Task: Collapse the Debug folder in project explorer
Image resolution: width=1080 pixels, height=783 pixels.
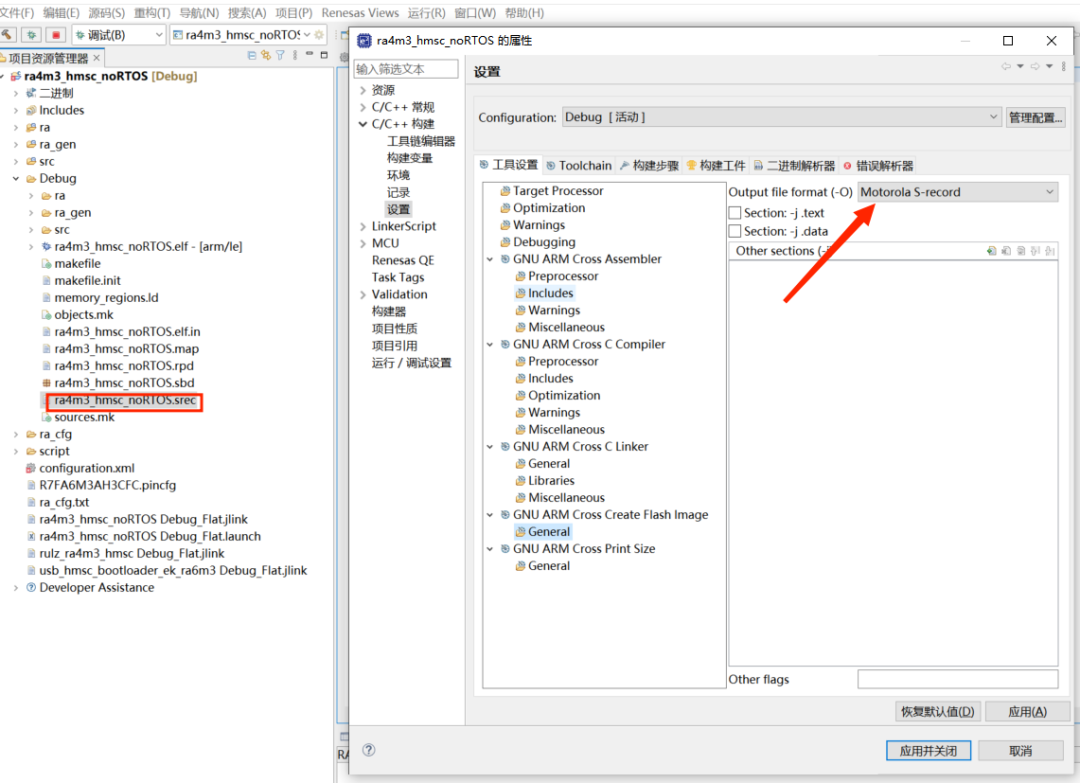Action: (x=15, y=178)
